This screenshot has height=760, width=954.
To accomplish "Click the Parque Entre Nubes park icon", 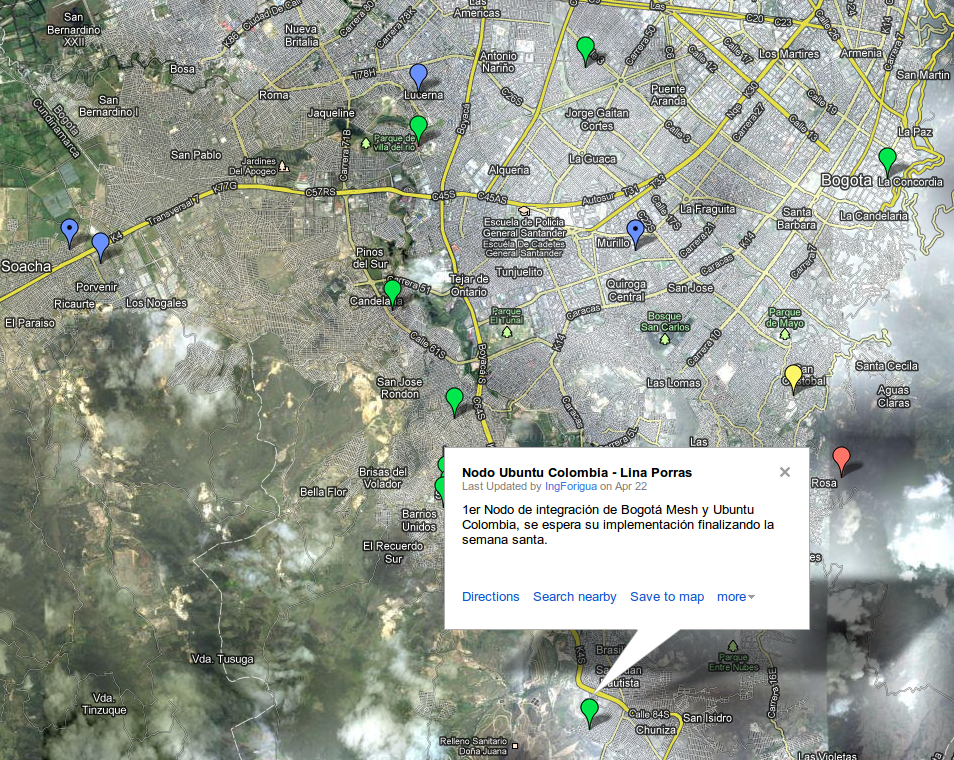I will click(733, 646).
